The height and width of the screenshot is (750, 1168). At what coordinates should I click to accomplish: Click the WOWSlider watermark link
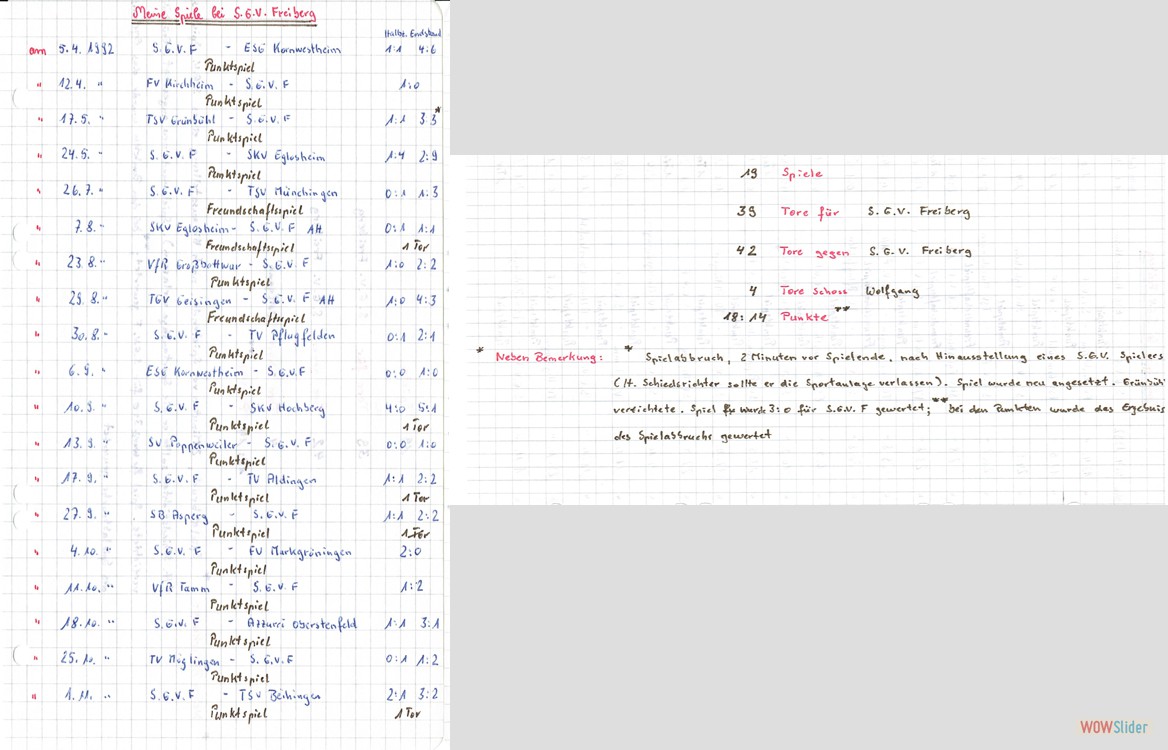1114,727
